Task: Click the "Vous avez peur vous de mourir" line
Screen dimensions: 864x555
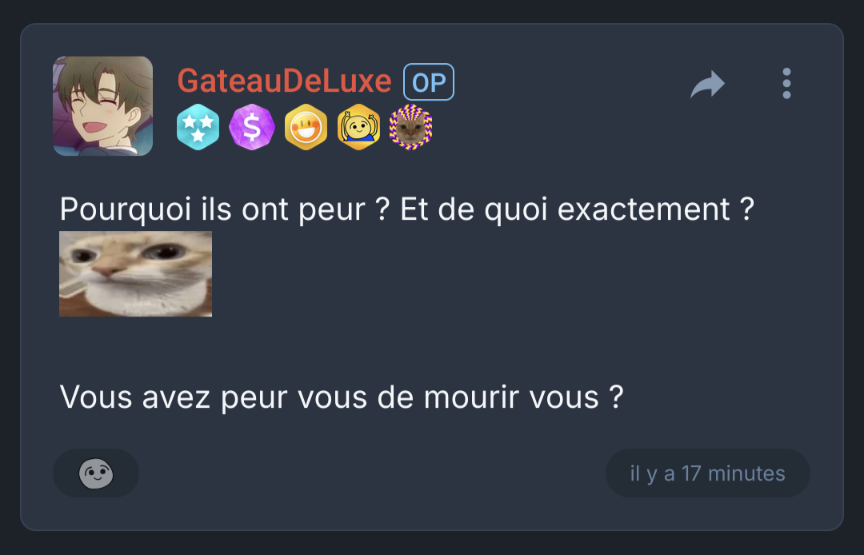Action: click(342, 397)
